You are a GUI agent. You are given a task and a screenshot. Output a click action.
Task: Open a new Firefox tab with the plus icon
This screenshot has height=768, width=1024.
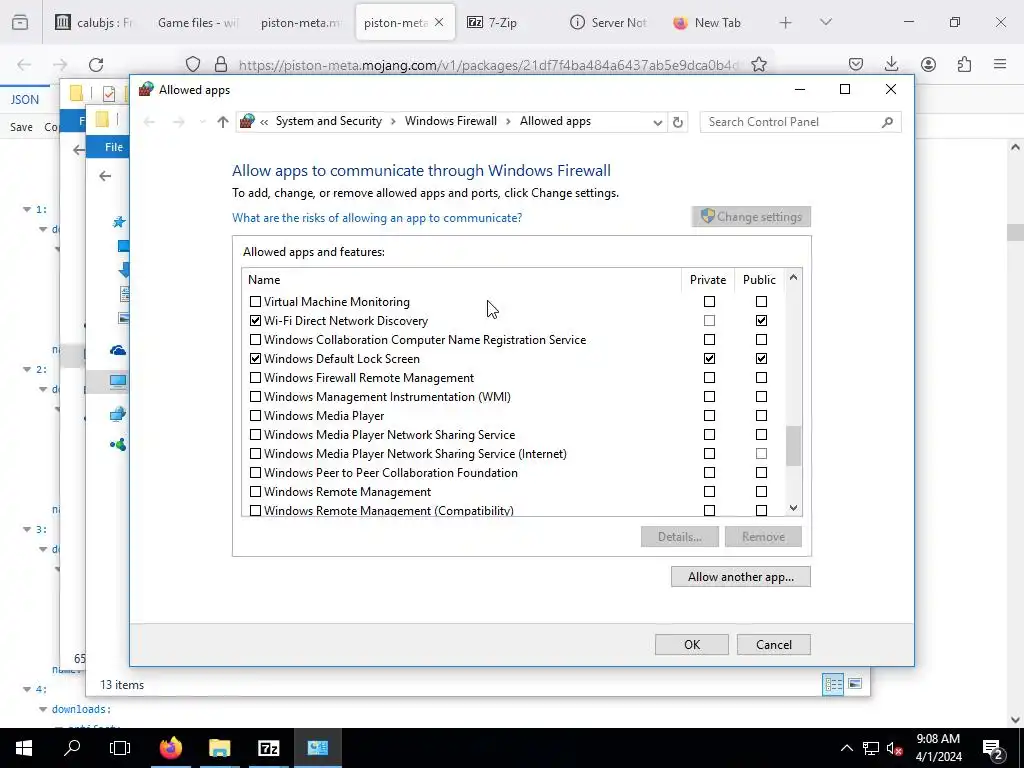pyautogui.click(x=786, y=23)
